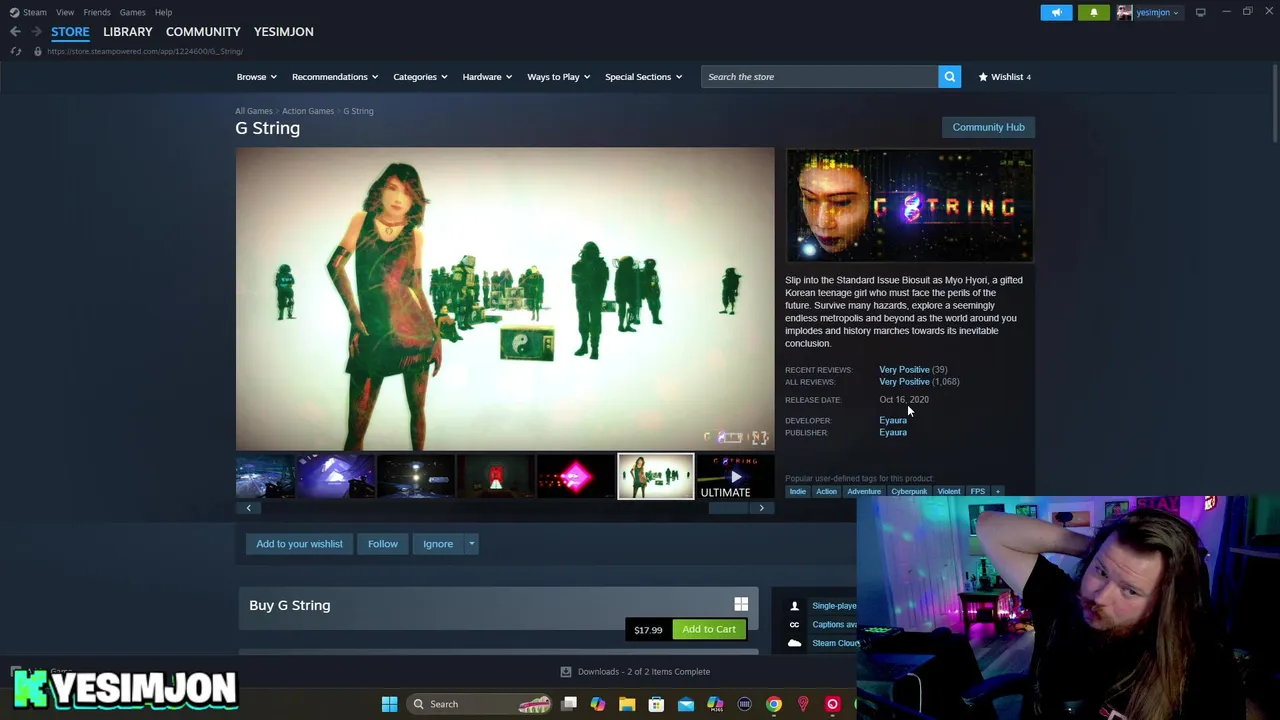The height and width of the screenshot is (720, 1280).
Task: Click the Single-player person icon
Action: click(794, 606)
